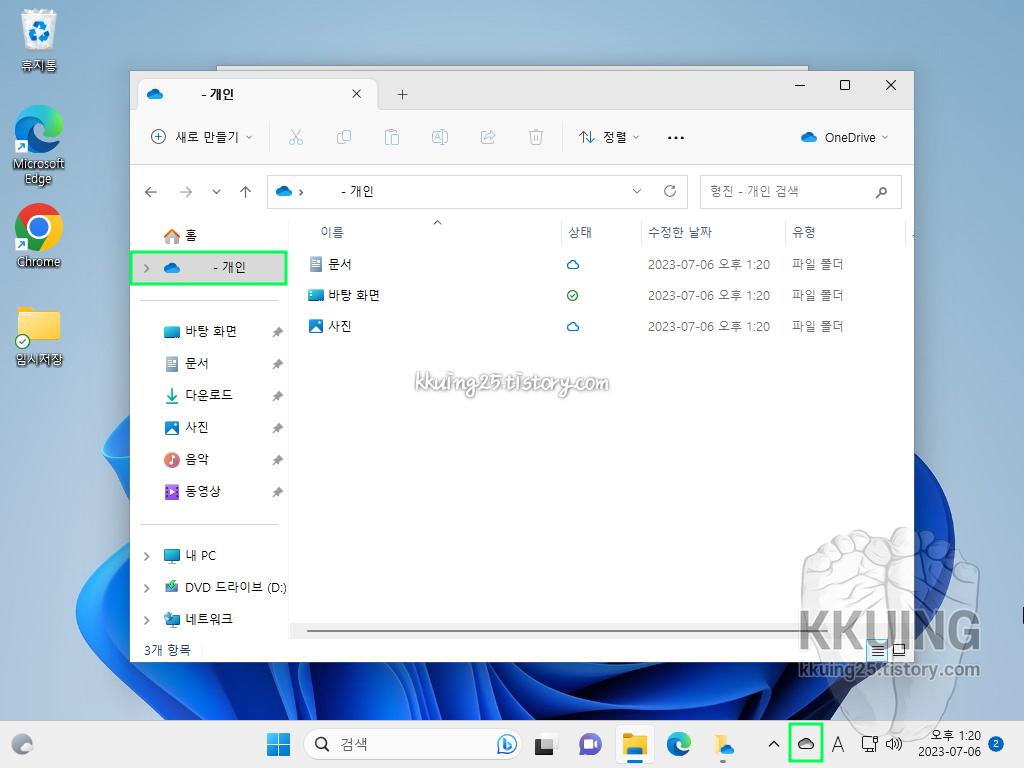Toggle the IME language A indicator
The width and height of the screenshot is (1024, 768).
coord(838,744)
